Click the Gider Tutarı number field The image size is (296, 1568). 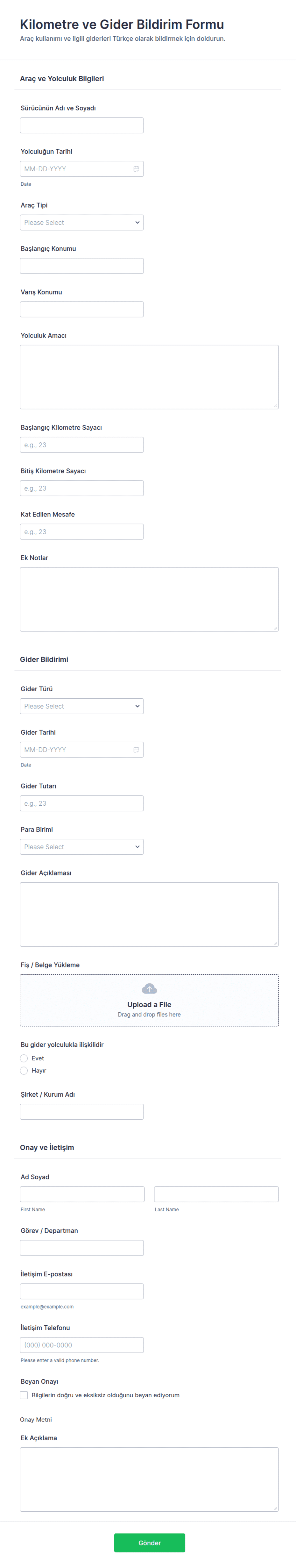coord(81,803)
